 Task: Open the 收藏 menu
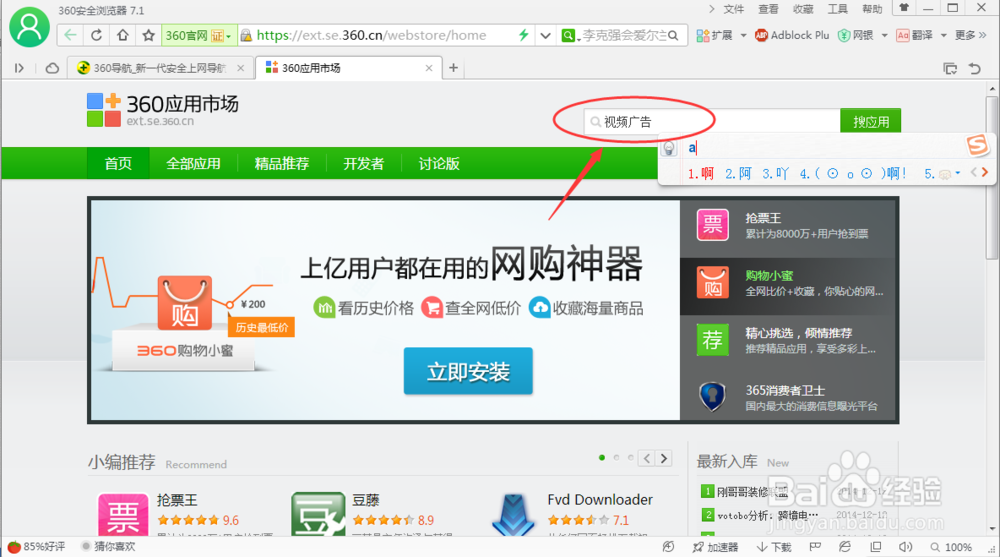803,9
